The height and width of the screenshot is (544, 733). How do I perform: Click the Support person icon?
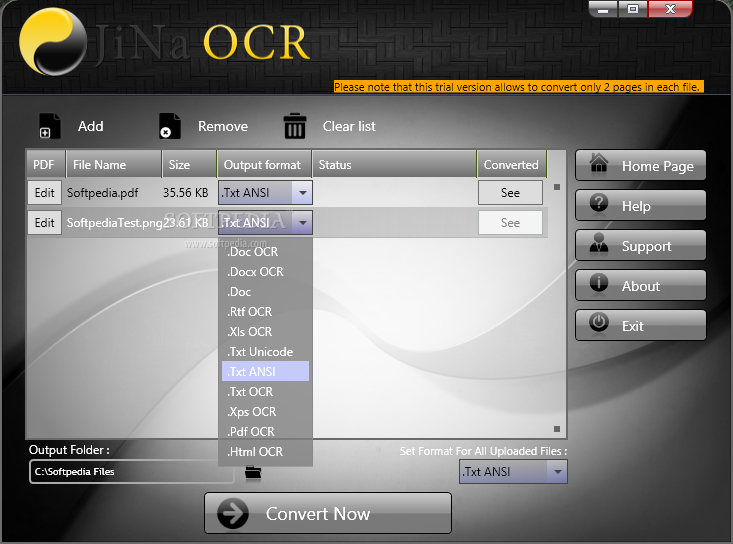point(599,243)
